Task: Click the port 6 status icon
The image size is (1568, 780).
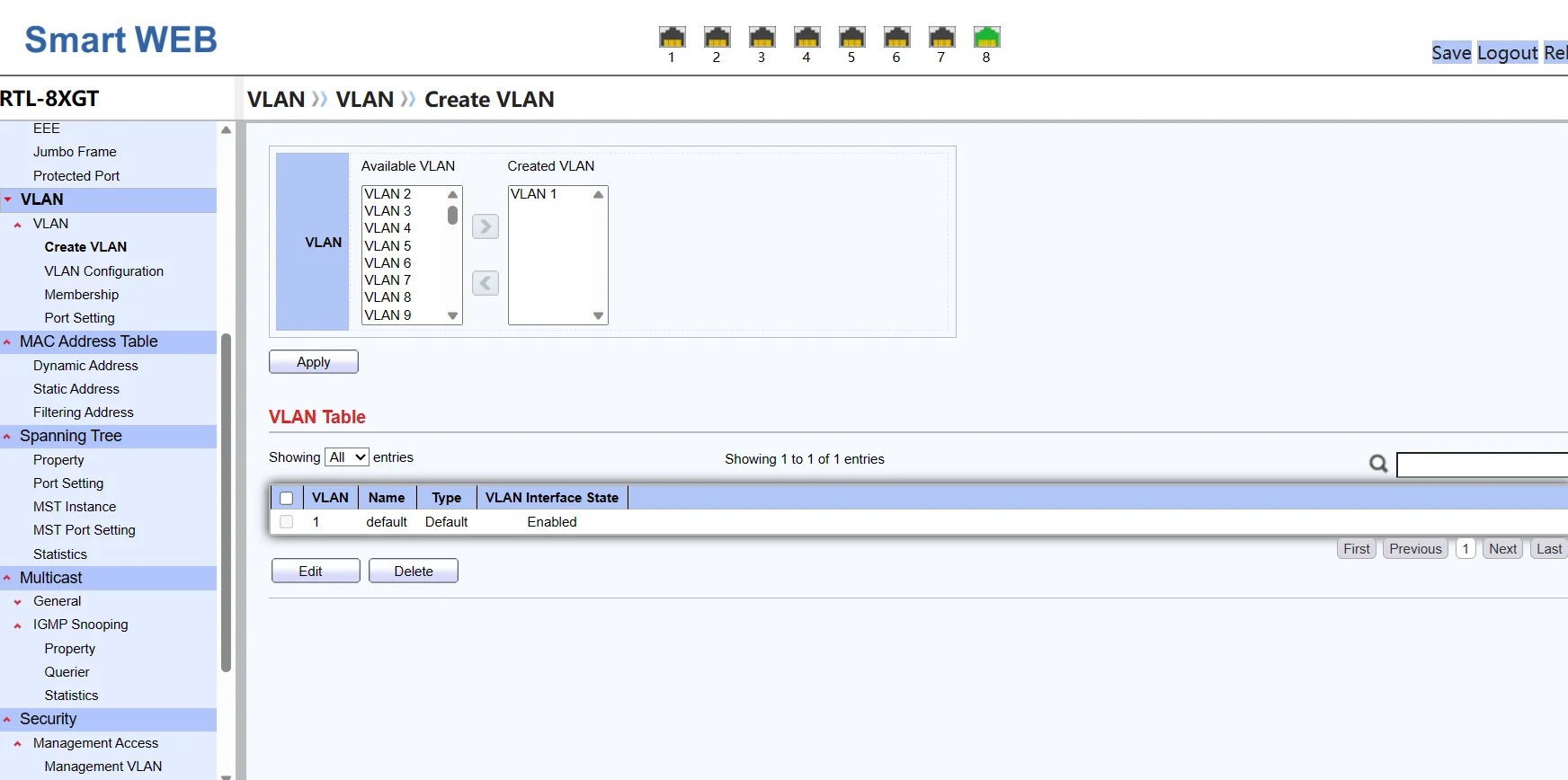Action: point(896,37)
